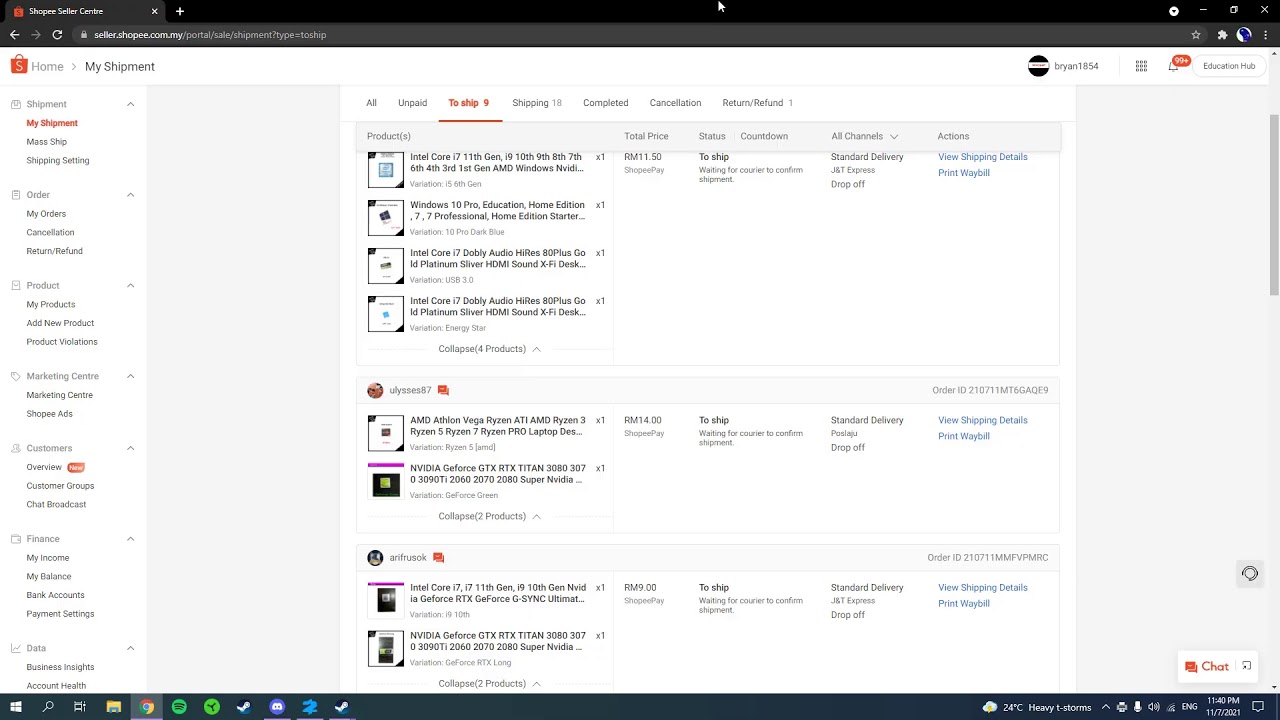The image size is (1280, 720).
Task: Open File Explorer from the taskbar
Action: point(114,707)
